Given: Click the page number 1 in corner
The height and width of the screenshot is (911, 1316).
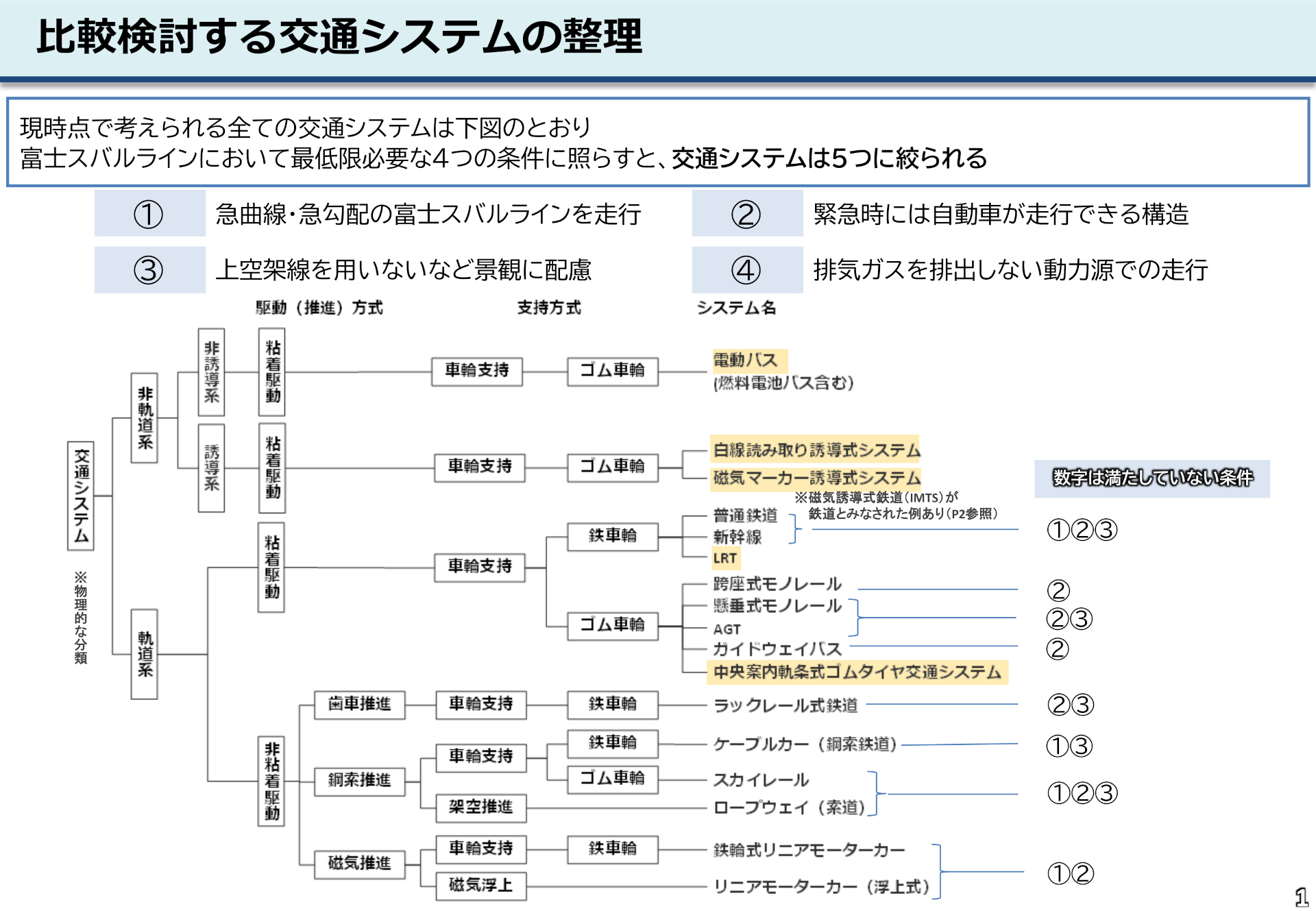Looking at the screenshot, I should (x=1302, y=897).
